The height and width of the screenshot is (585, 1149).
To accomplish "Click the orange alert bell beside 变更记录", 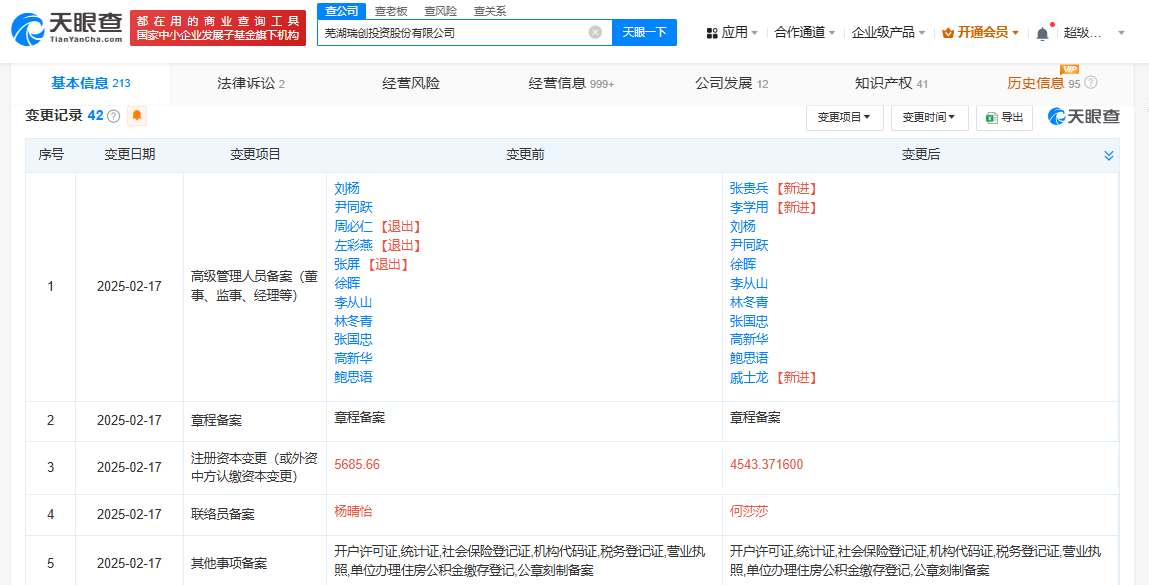I will click(137, 116).
